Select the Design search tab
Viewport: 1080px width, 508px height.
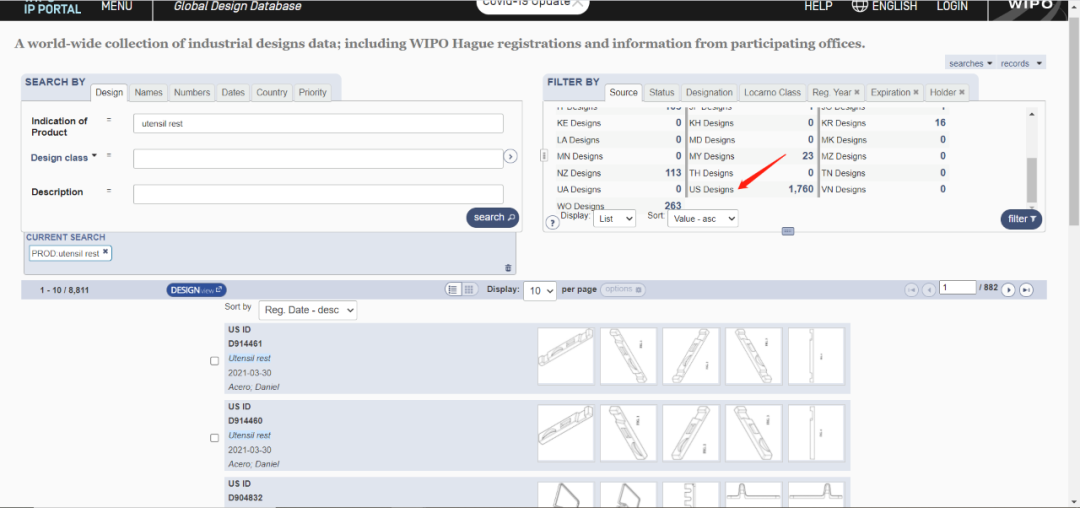[109, 92]
